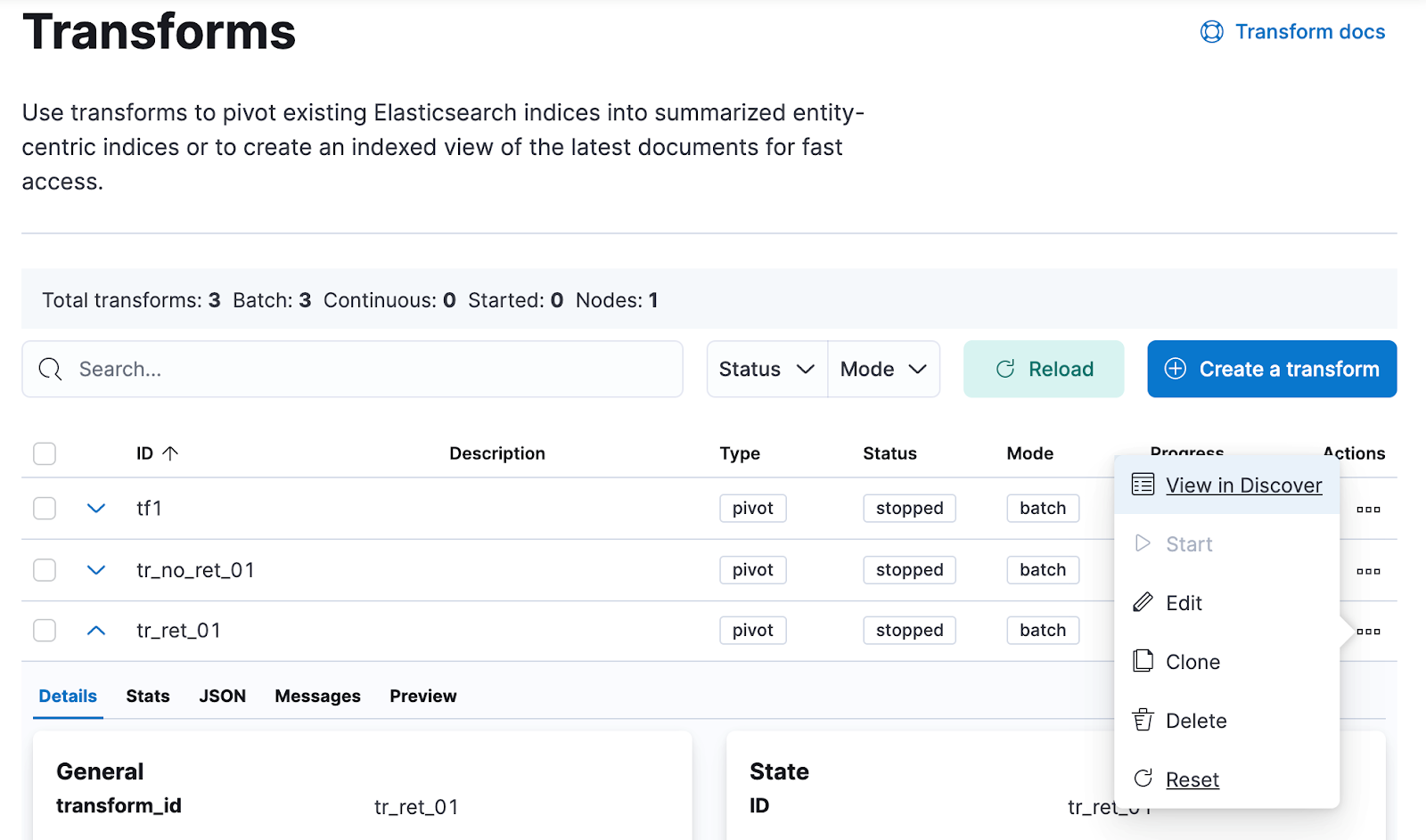This screenshot has height=840, width=1426.
Task: Click the Reset circular arrow icon
Action: 1143,779
